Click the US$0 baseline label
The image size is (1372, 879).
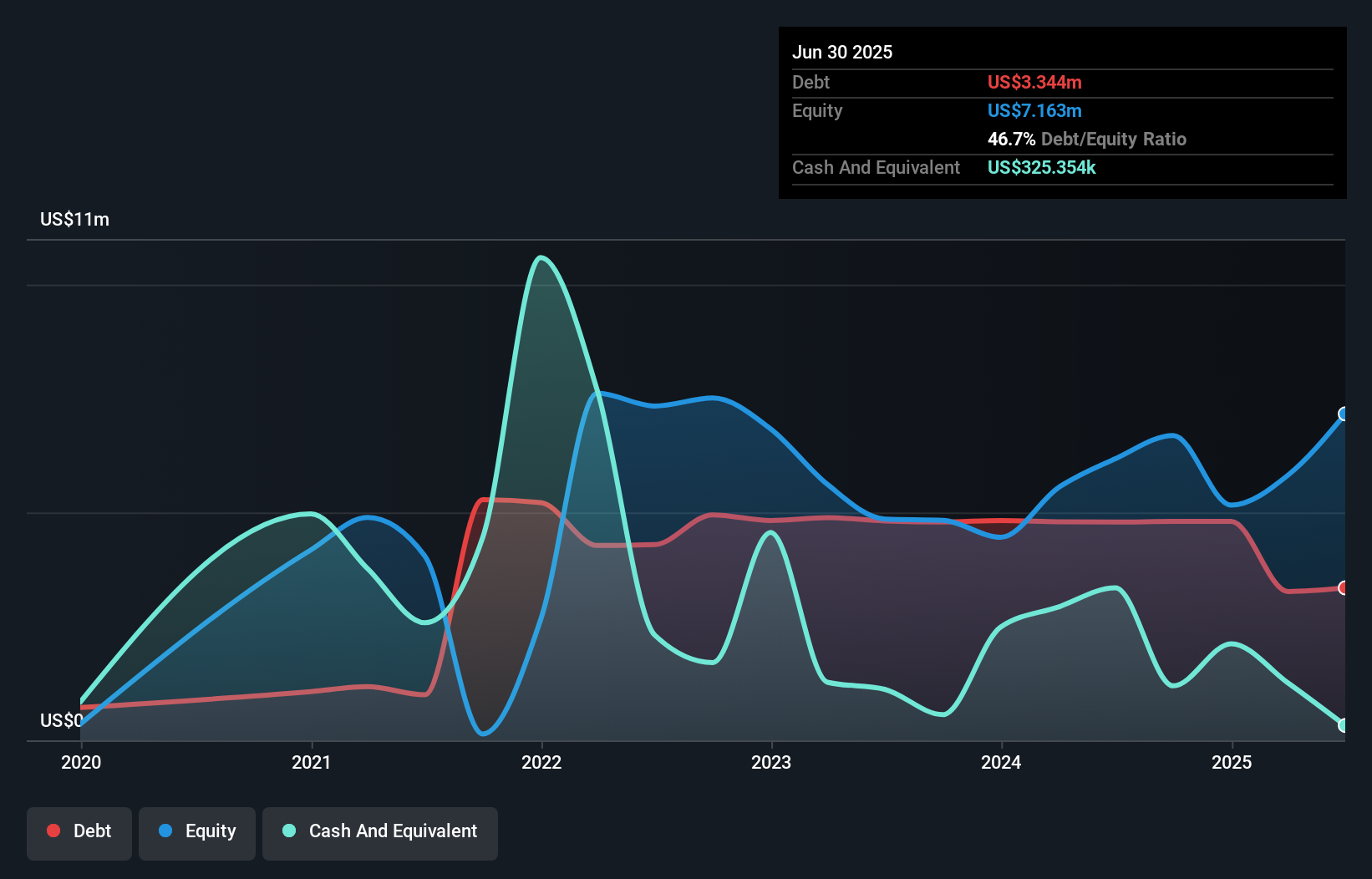point(61,721)
